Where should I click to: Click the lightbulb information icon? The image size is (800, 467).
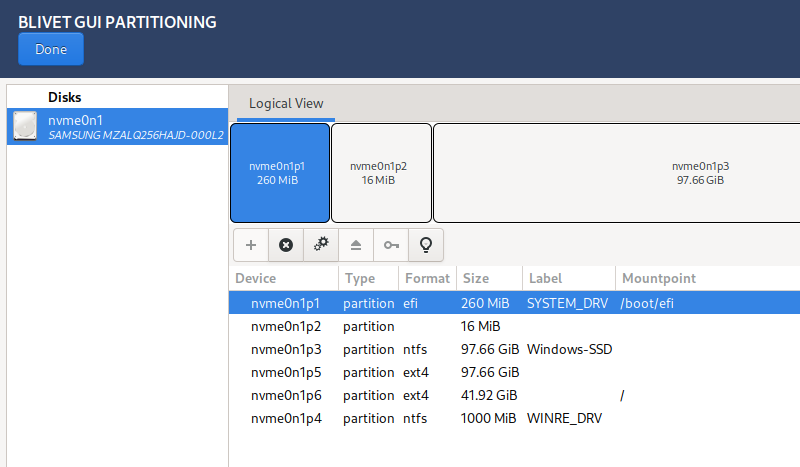(x=426, y=245)
